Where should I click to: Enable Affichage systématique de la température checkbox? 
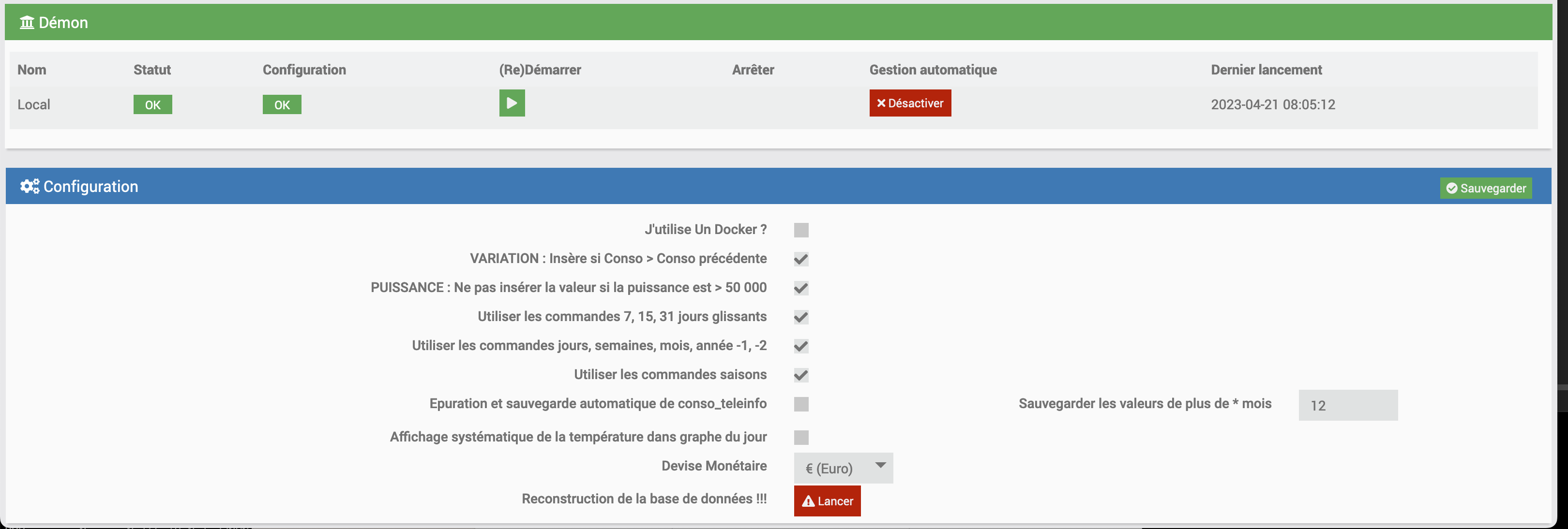801,438
